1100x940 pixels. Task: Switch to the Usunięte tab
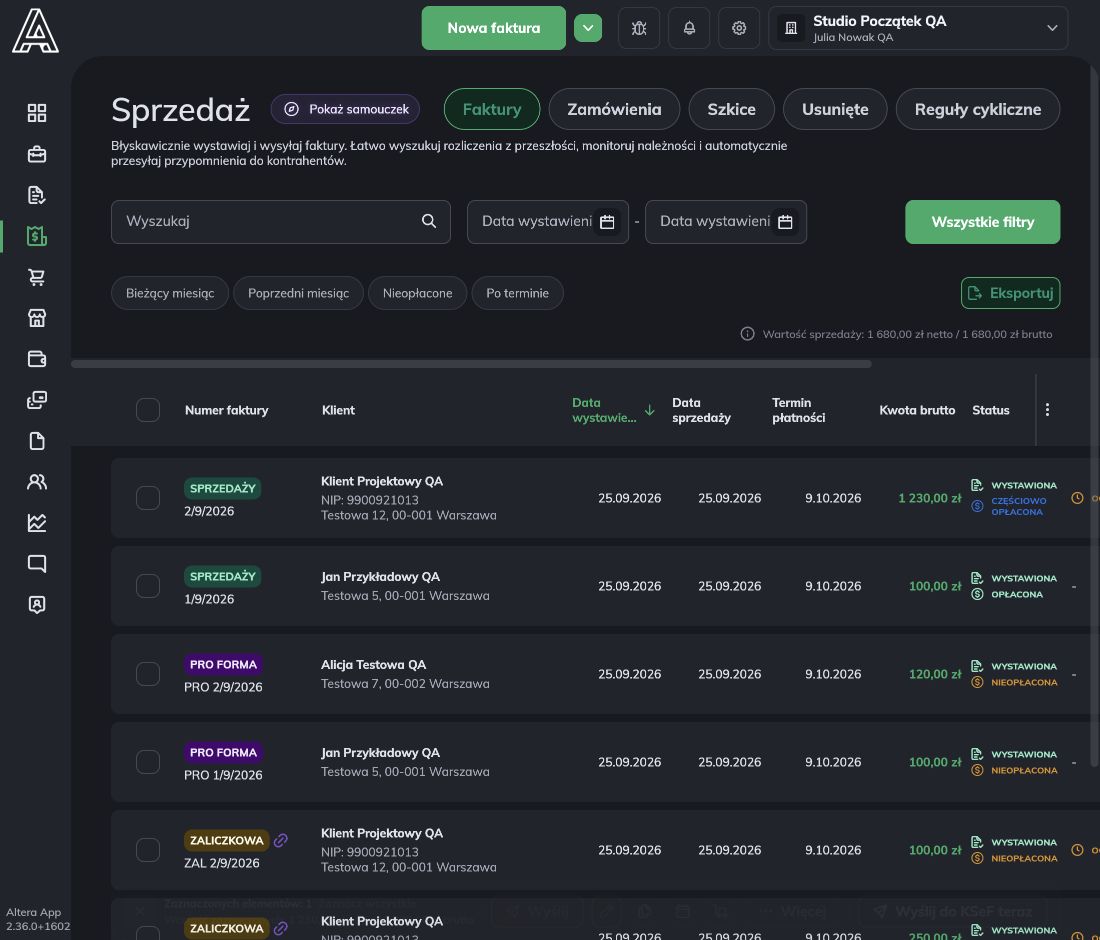pos(835,109)
